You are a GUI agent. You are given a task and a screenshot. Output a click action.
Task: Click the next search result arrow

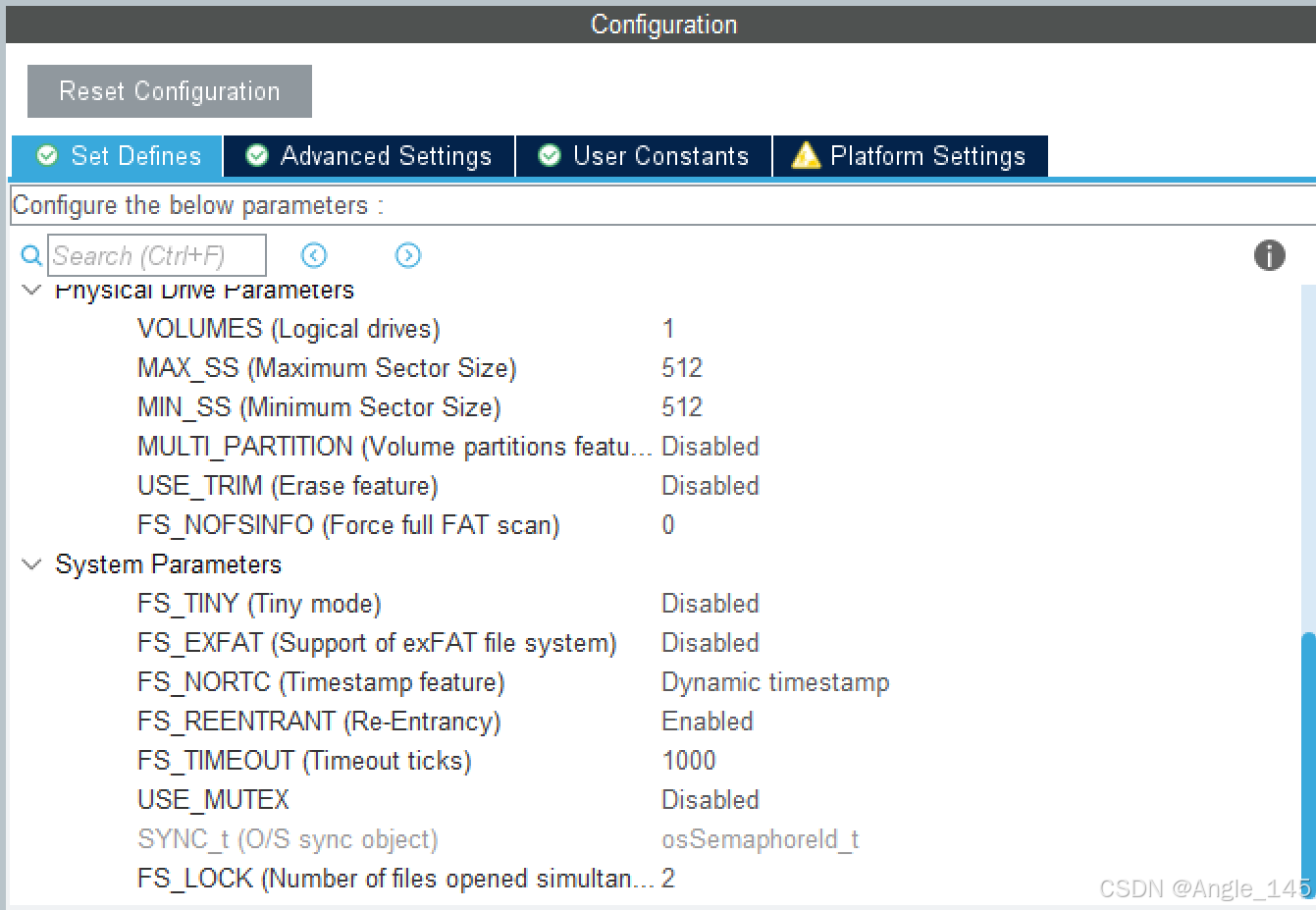pyautogui.click(x=407, y=255)
